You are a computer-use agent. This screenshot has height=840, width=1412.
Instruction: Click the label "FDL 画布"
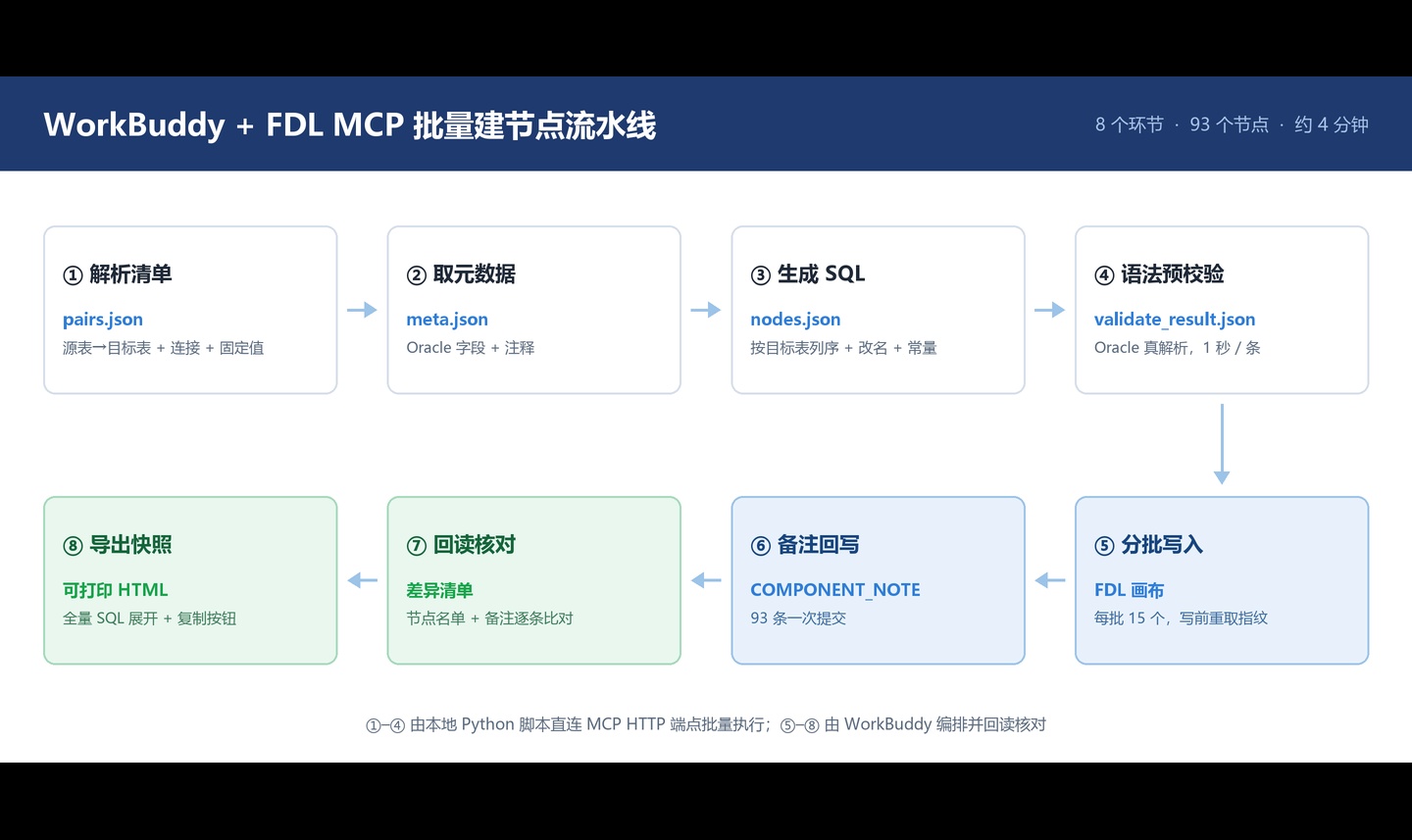coord(1130,590)
